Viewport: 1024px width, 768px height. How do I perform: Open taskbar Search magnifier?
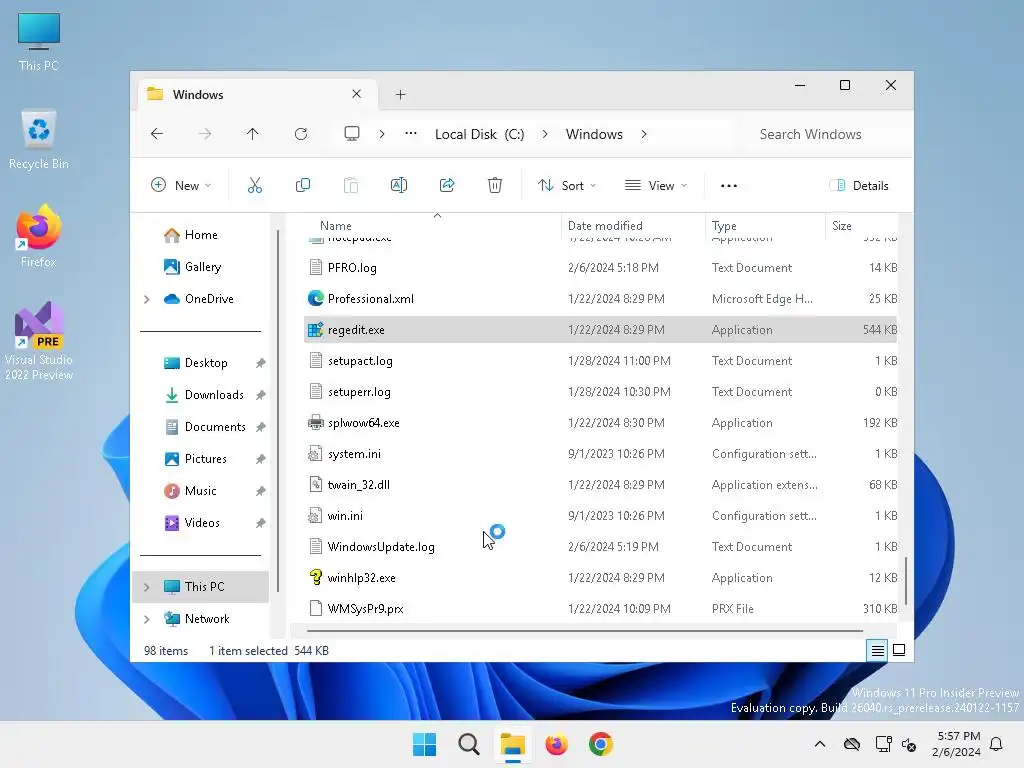[469, 744]
